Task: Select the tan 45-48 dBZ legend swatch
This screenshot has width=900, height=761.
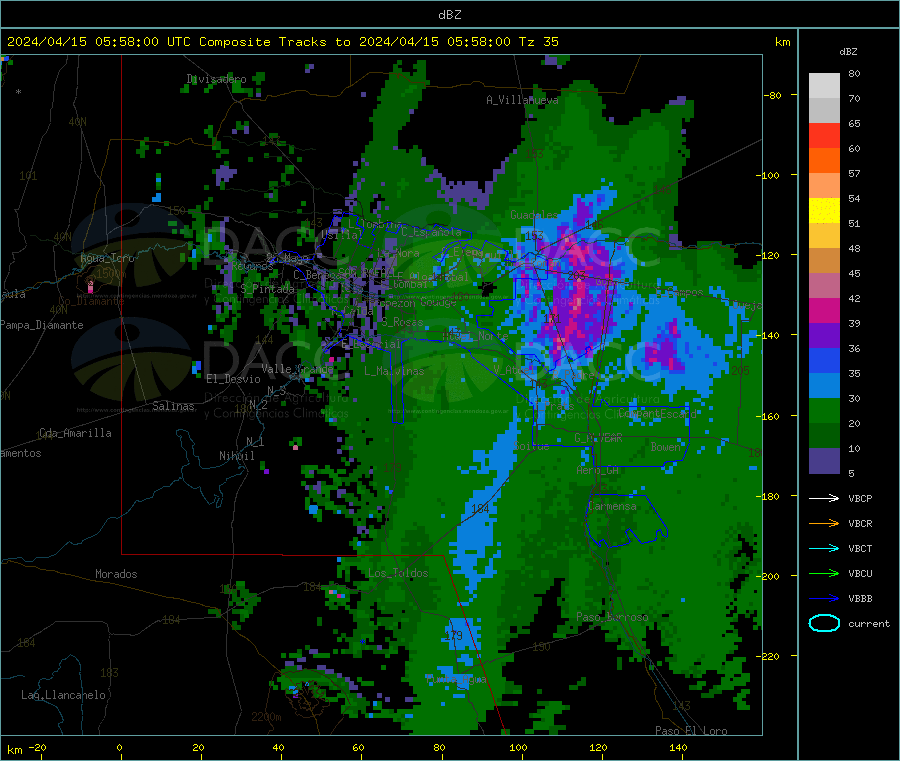Action: pos(824,261)
